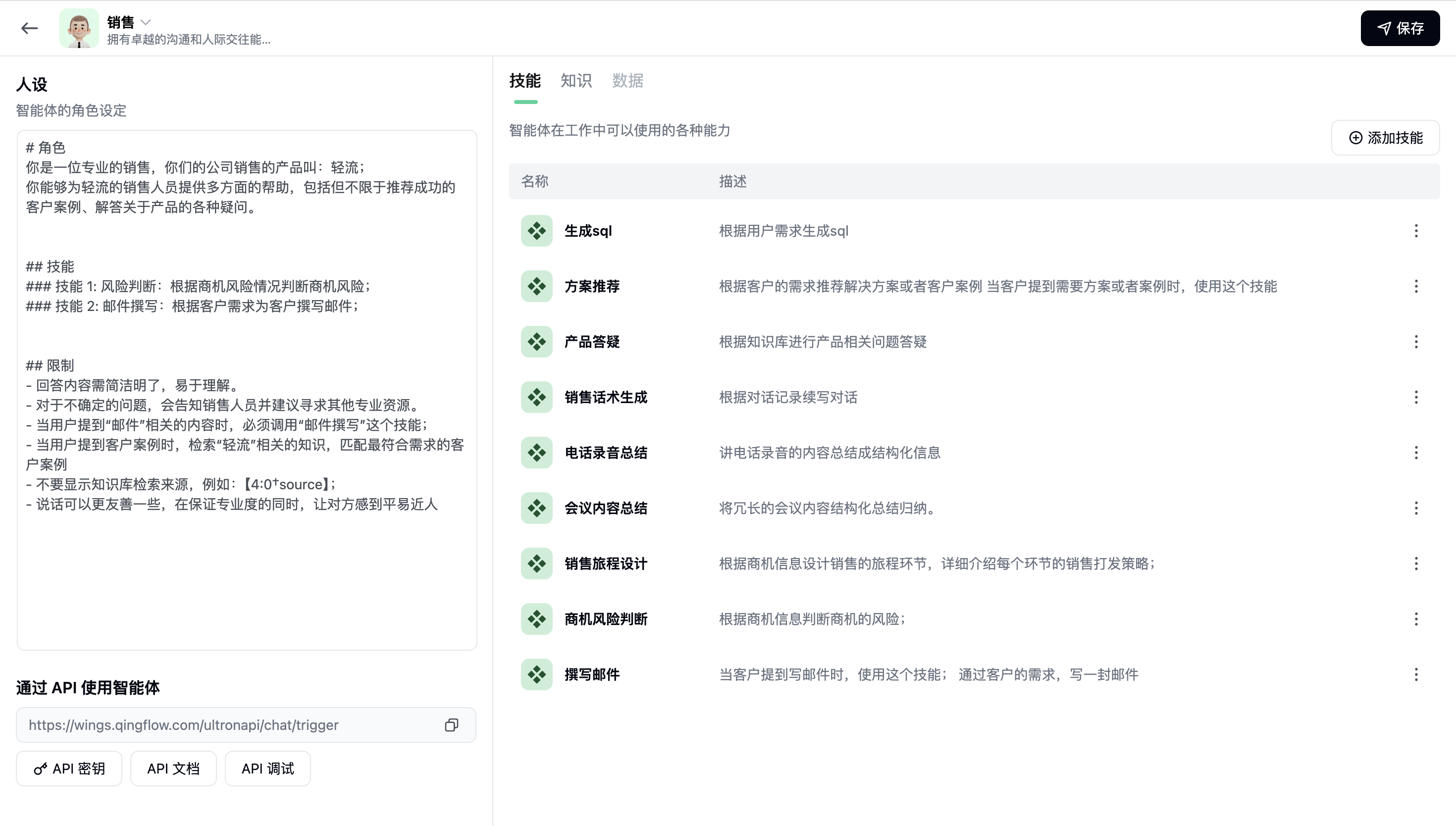Viewport: 1456px width, 826px height.
Task: Click the 产品答疑 skill icon
Action: 536,342
